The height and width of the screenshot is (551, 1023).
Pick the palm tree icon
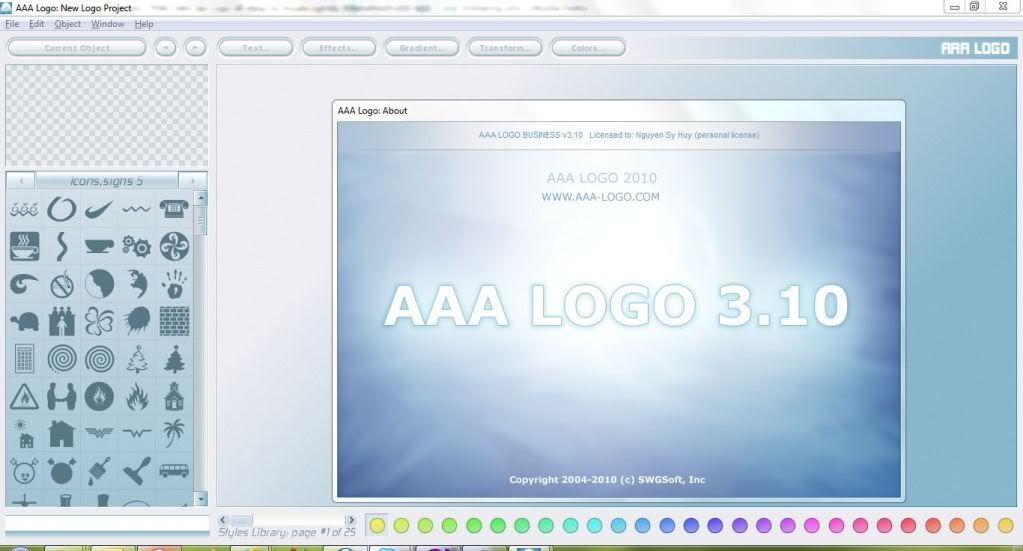click(174, 433)
